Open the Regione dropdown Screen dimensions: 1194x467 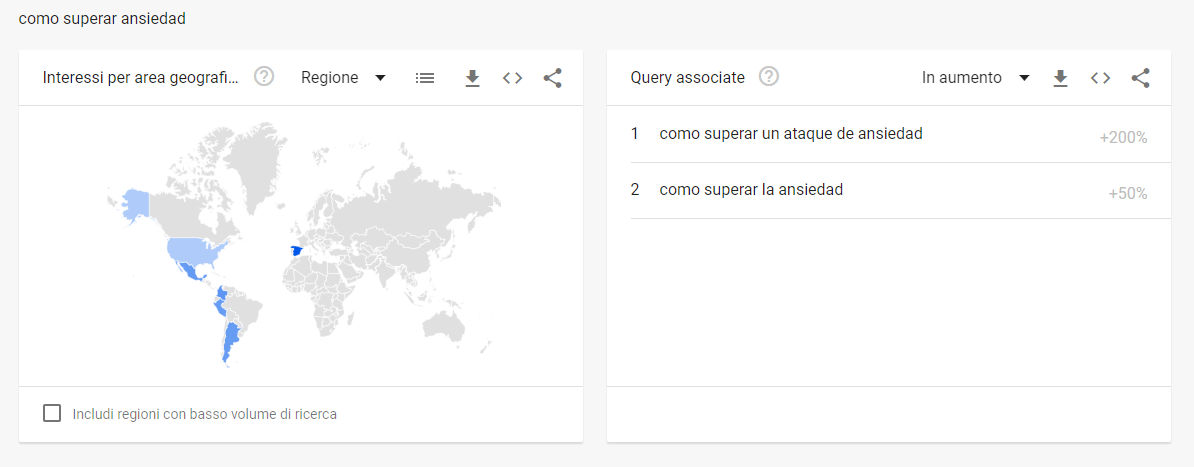coord(343,78)
